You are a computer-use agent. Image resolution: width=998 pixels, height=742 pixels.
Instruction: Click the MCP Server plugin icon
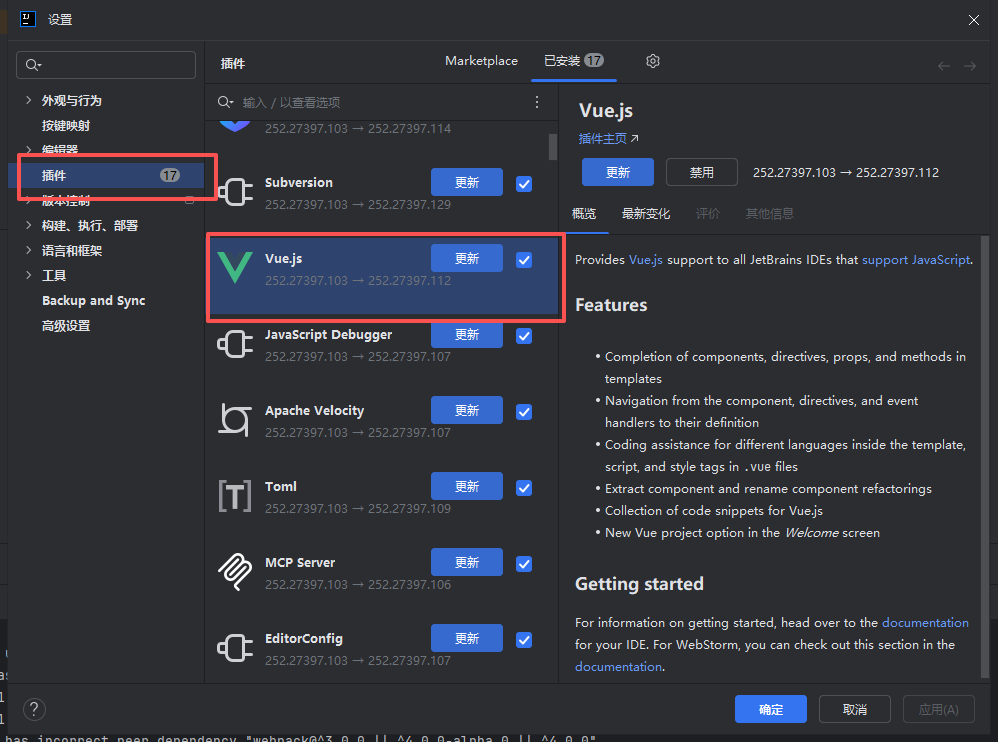(235, 571)
